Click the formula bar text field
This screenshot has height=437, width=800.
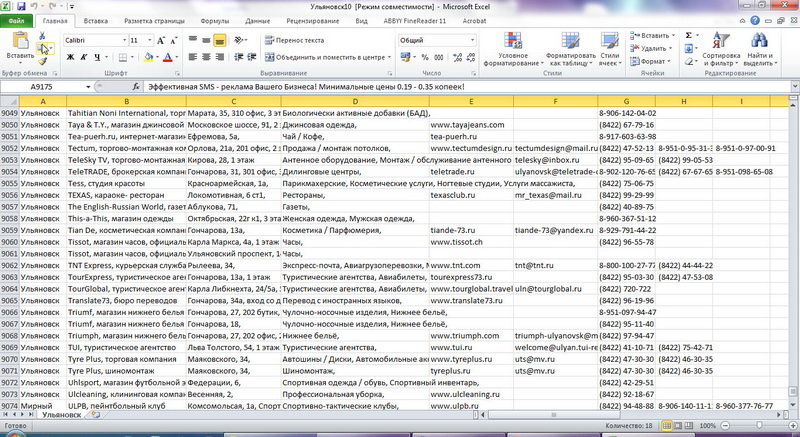(x=467, y=87)
